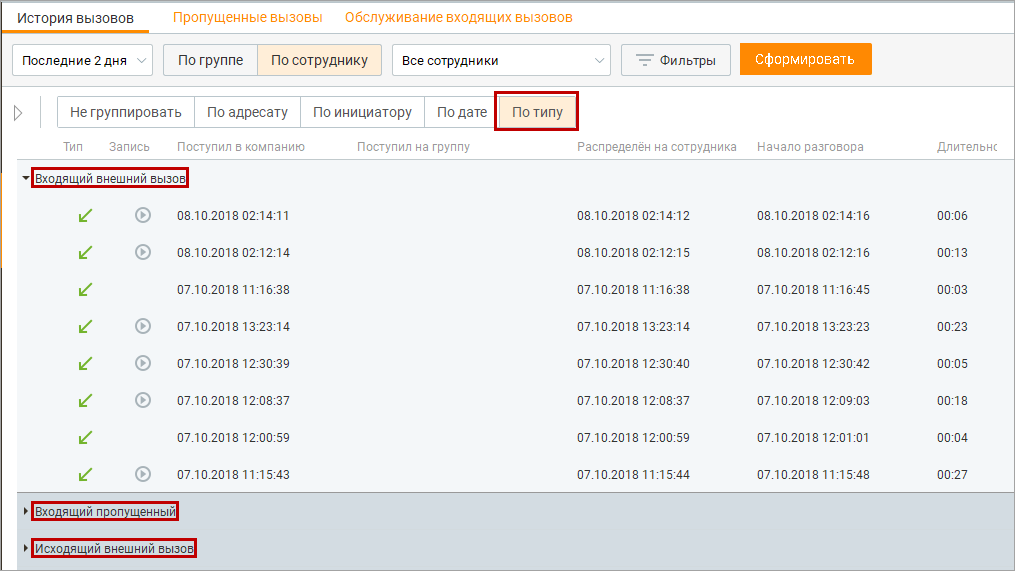Click the Тип column header
The height and width of the screenshot is (571, 1015).
coord(73,147)
